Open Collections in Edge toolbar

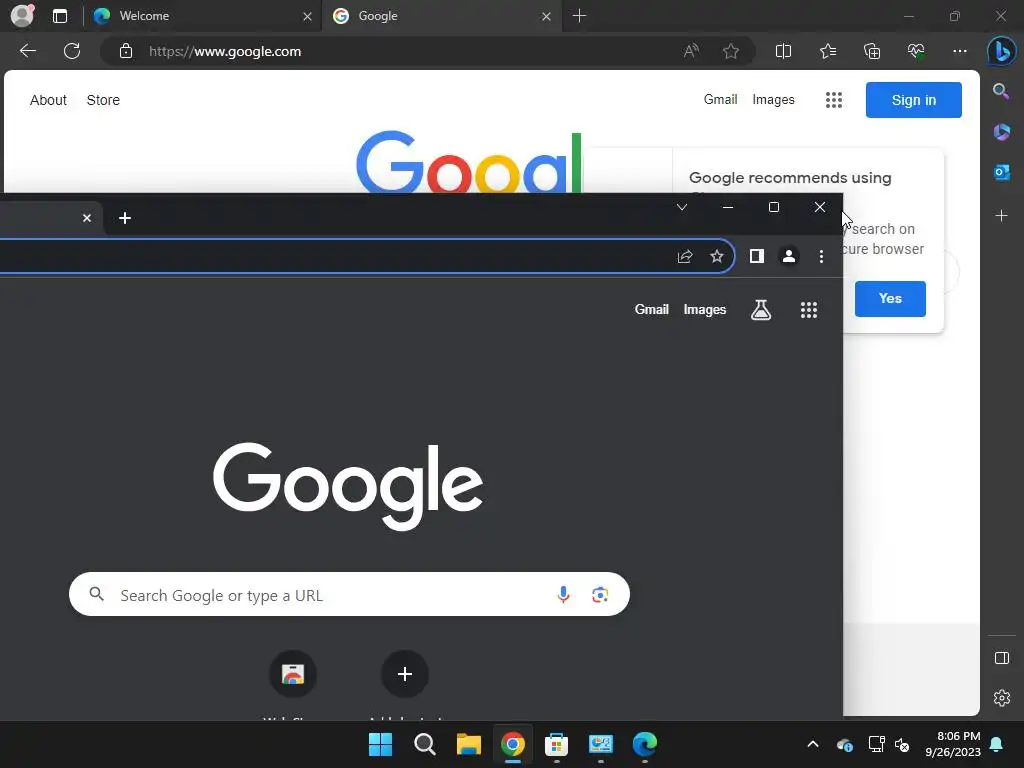pyautogui.click(x=872, y=51)
